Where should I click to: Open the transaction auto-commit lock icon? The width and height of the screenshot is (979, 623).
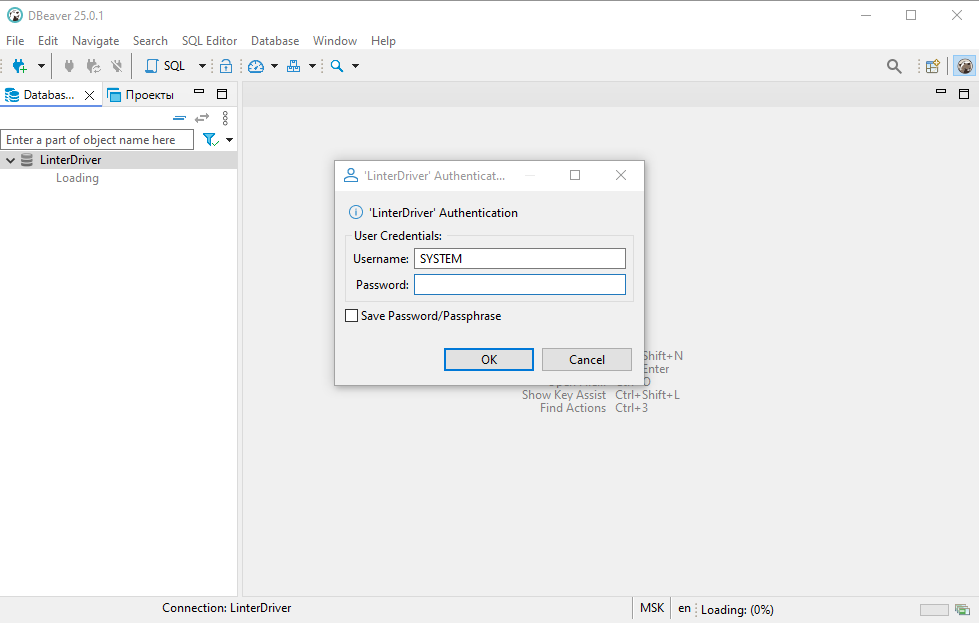click(x=227, y=65)
